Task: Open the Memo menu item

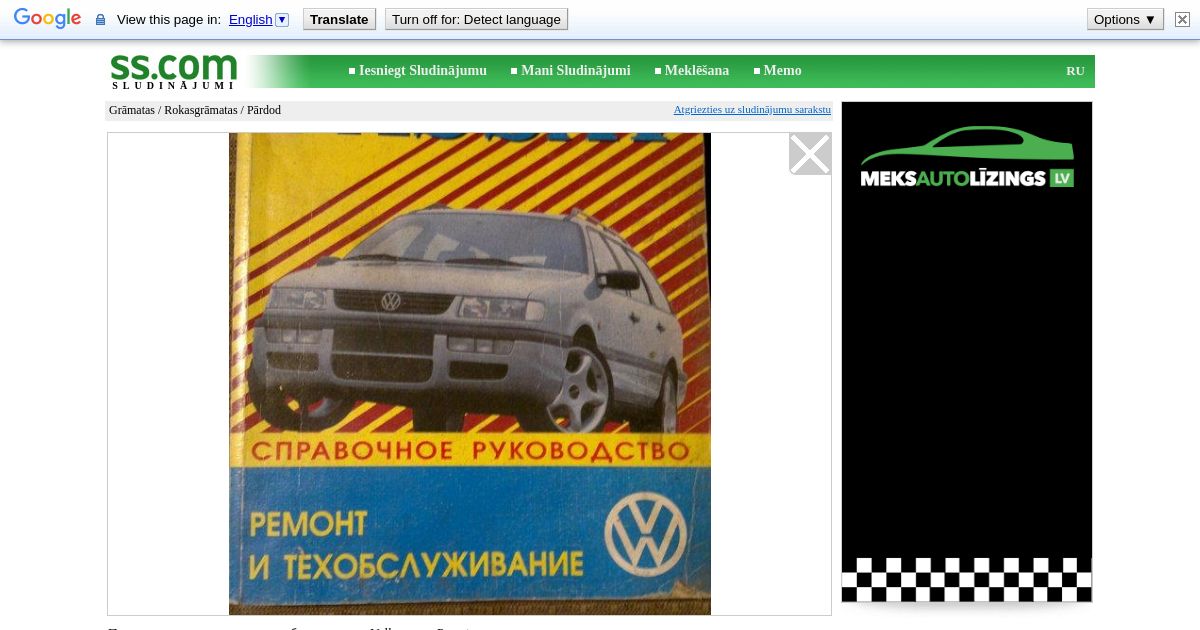Action: [777, 71]
